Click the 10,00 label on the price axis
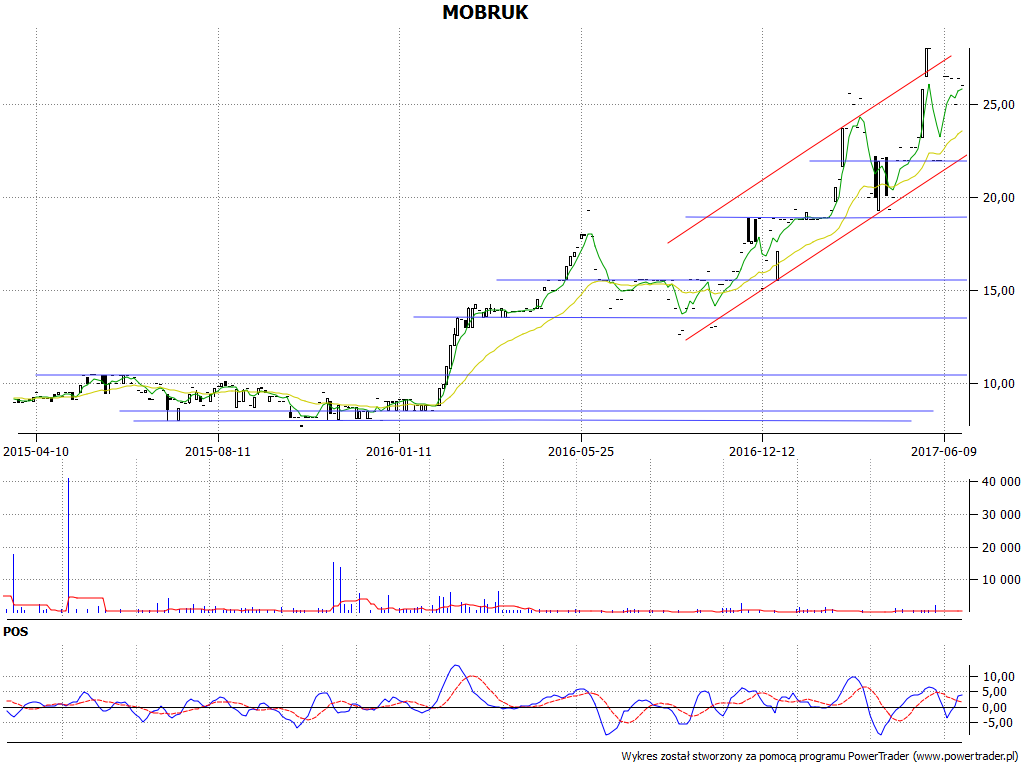The height and width of the screenshot is (768, 1024). (999, 383)
